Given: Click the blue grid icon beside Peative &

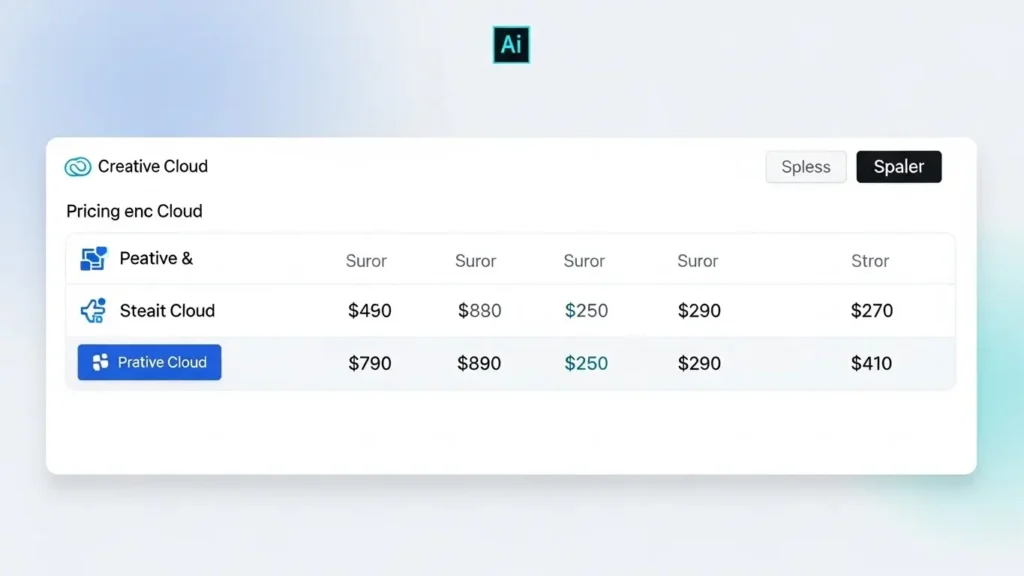Looking at the screenshot, I should [92, 258].
